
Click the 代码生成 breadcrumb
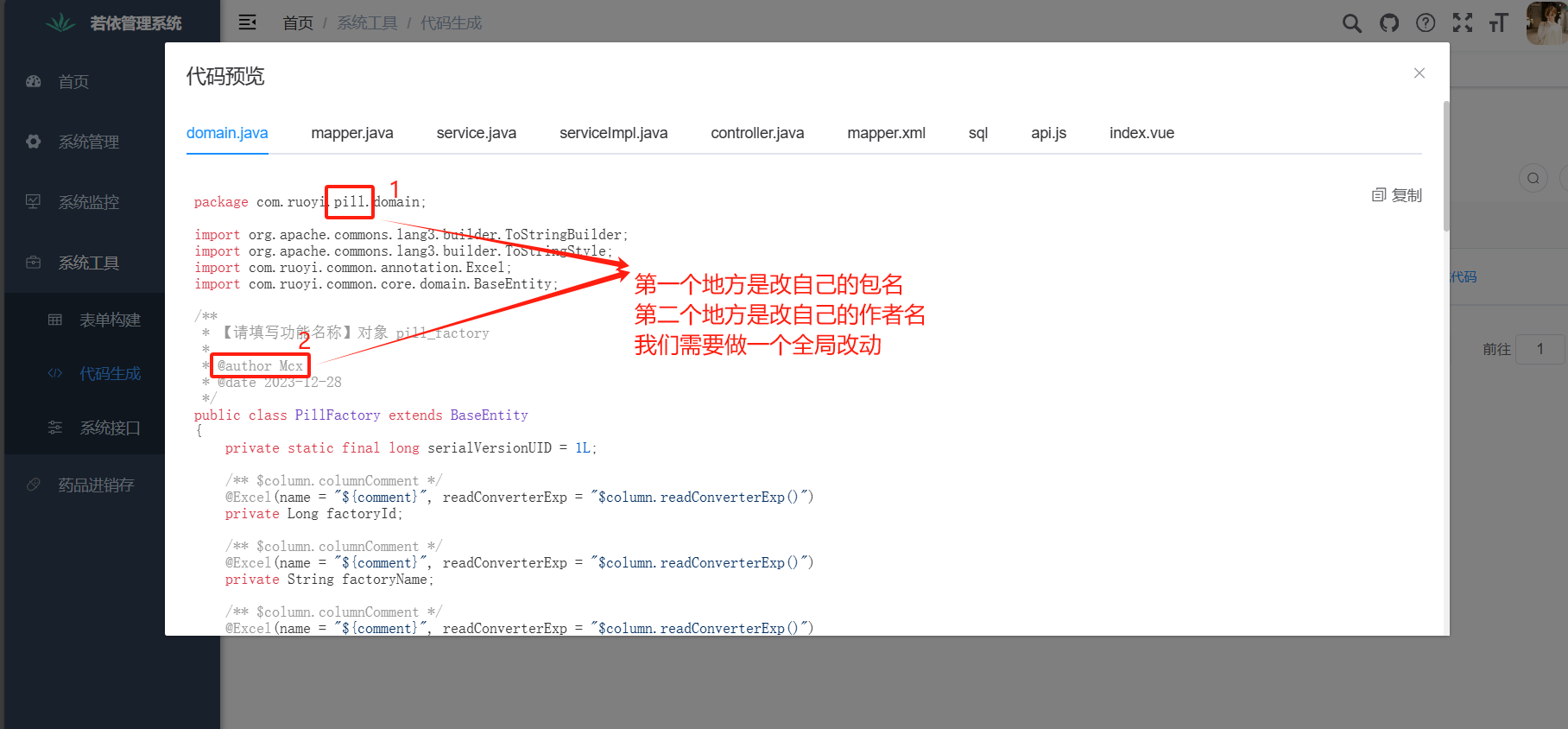pyautogui.click(x=451, y=23)
